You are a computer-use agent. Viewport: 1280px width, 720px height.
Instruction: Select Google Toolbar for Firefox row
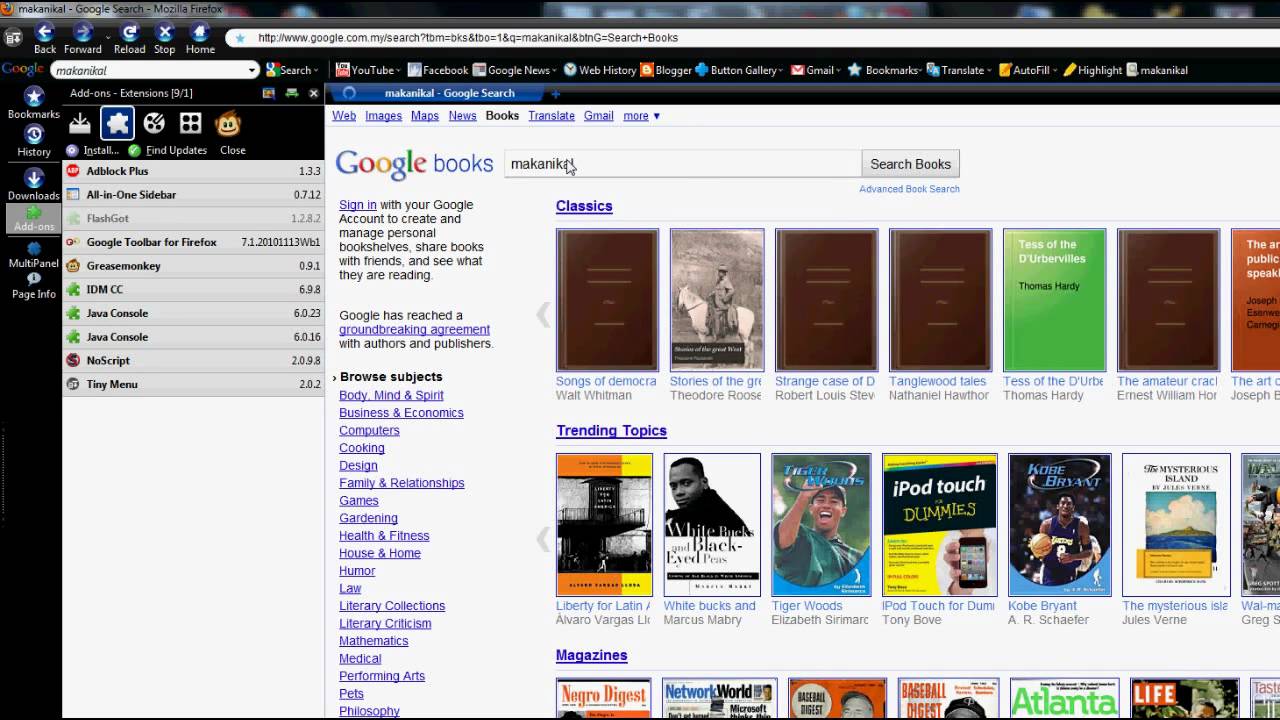193,242
